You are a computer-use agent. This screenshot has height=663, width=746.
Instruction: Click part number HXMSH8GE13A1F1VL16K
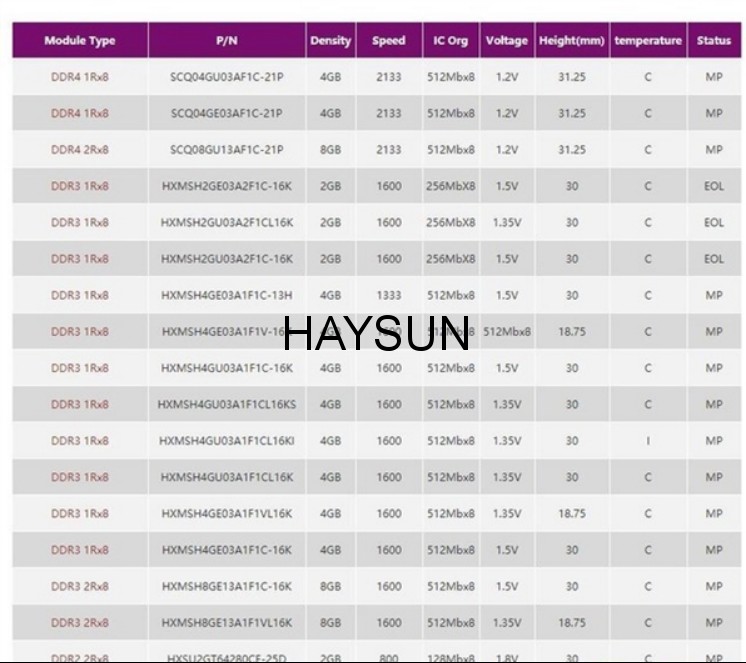(227, 623)
